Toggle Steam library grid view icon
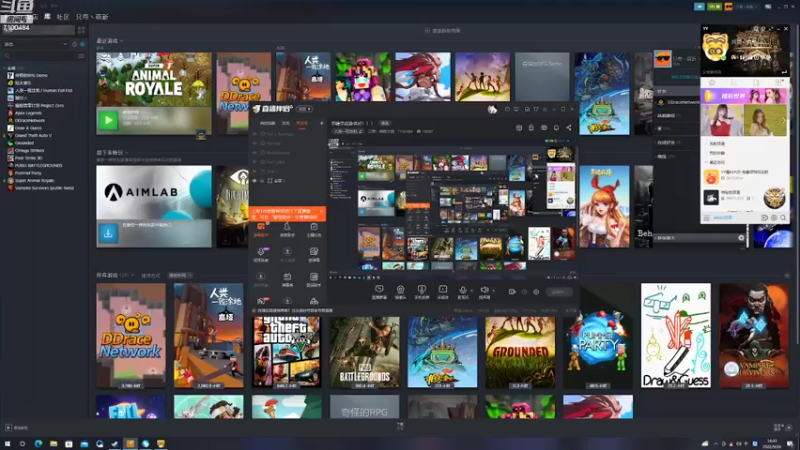The image size is (800, 450). 81,30
